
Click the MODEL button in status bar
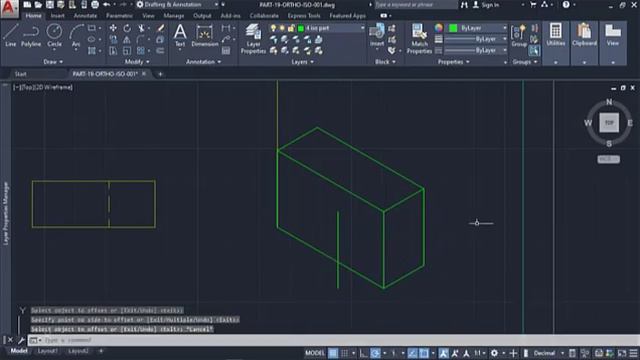pos(315,353)
